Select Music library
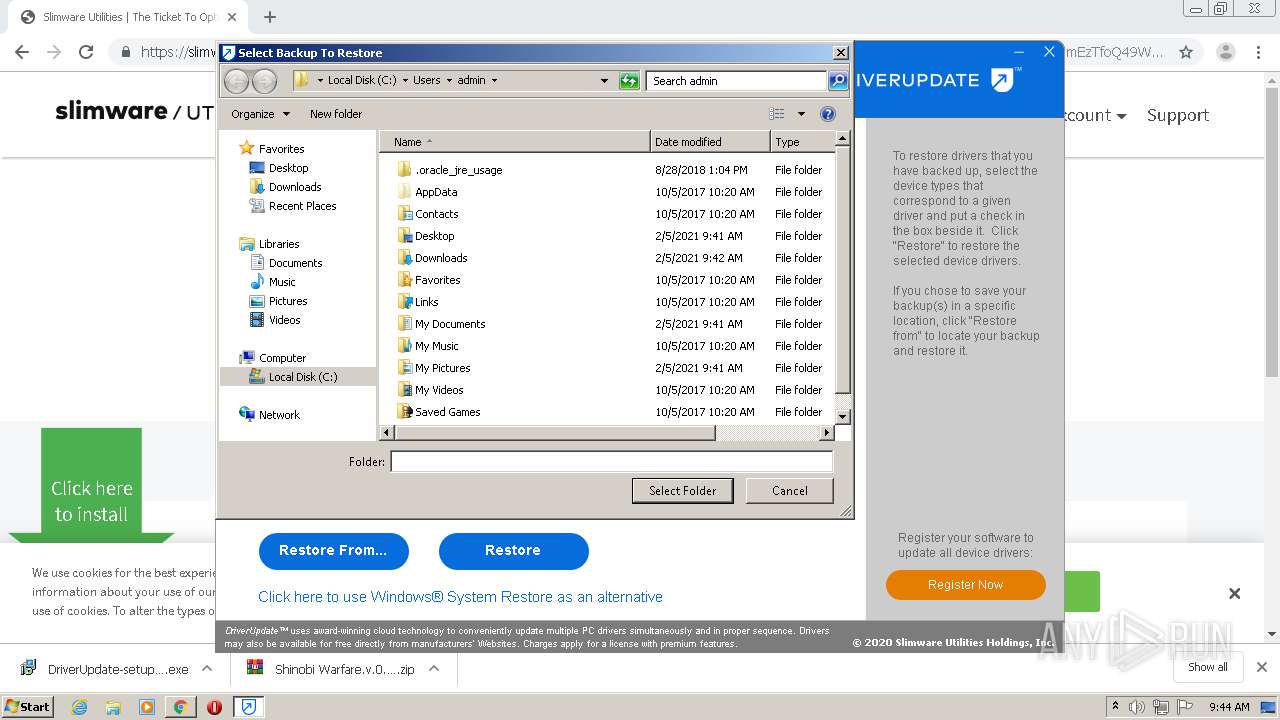This screenshot has width=1280, height=720. pos(282,282)
